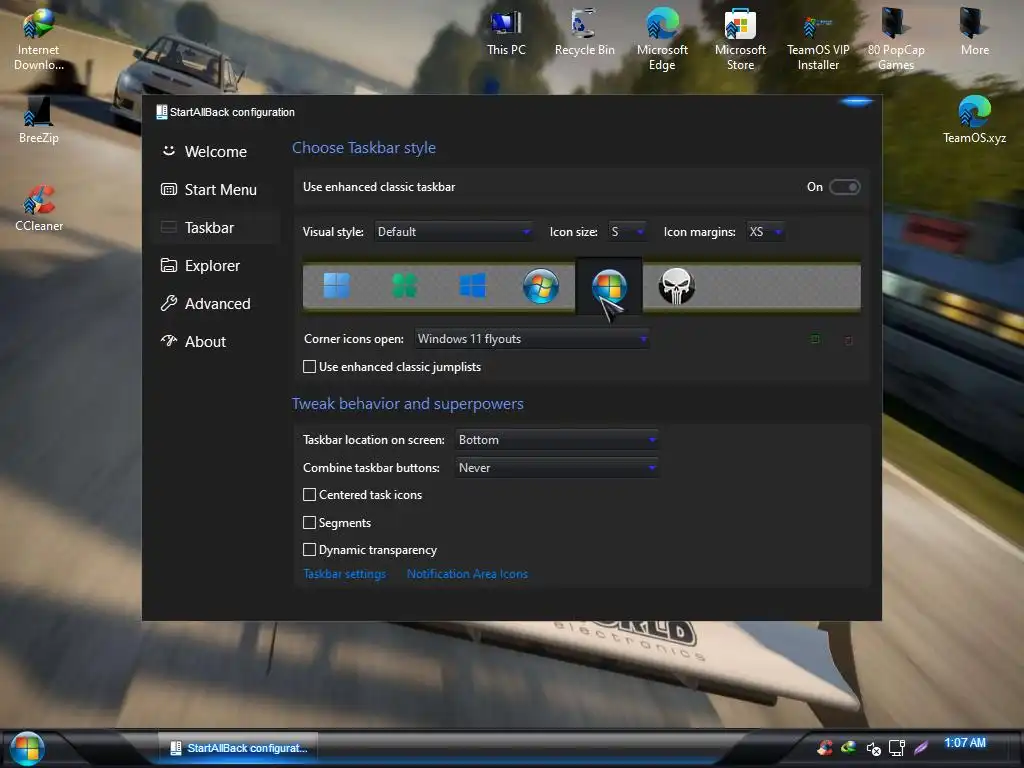The image size is (1024, 768).
Task: Click the StartAllBack configuration taskbar button
Action: click(238, 748)
